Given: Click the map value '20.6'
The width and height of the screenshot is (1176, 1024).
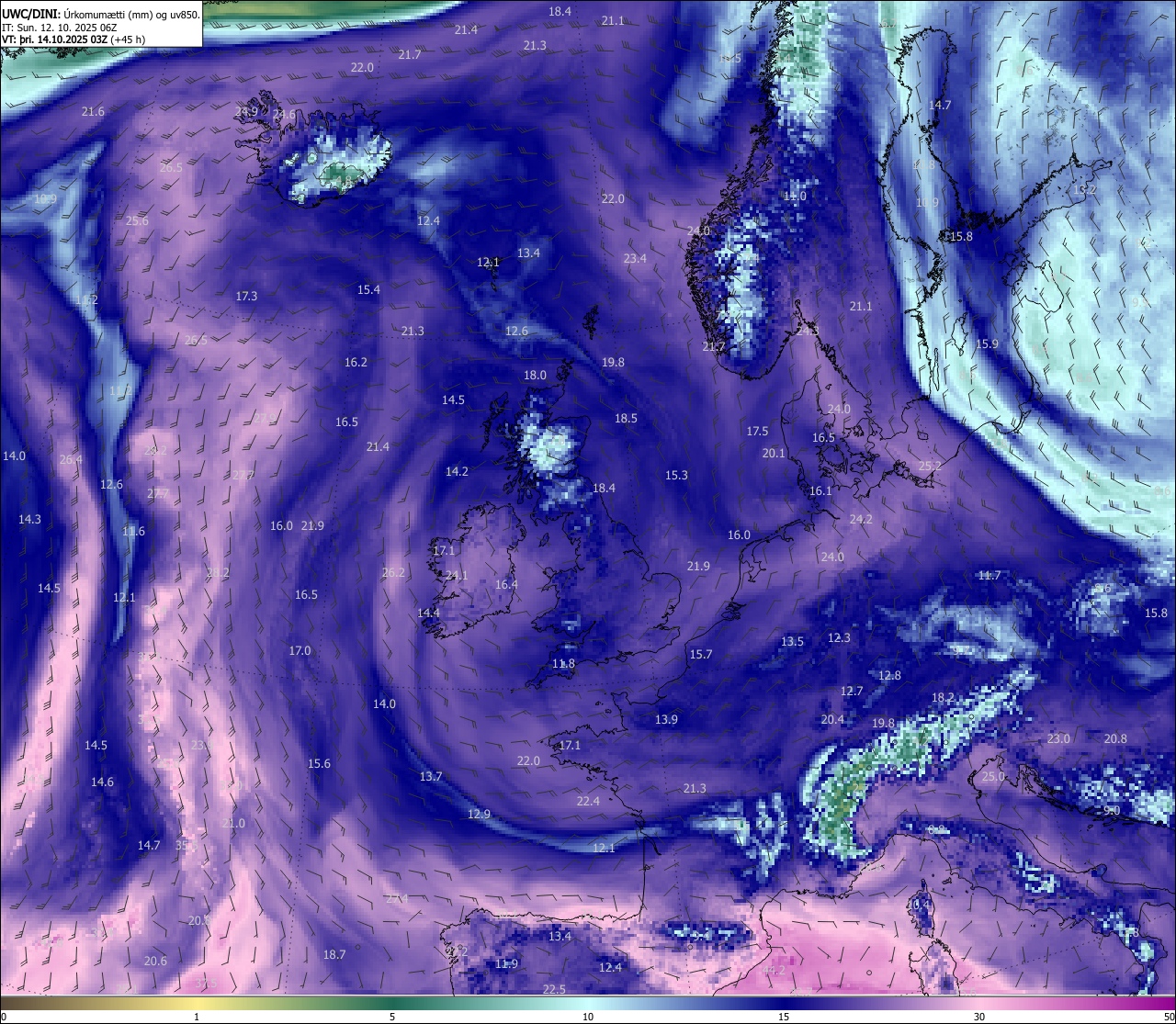Looking at the screenshot, I should [x=155, y=962].
